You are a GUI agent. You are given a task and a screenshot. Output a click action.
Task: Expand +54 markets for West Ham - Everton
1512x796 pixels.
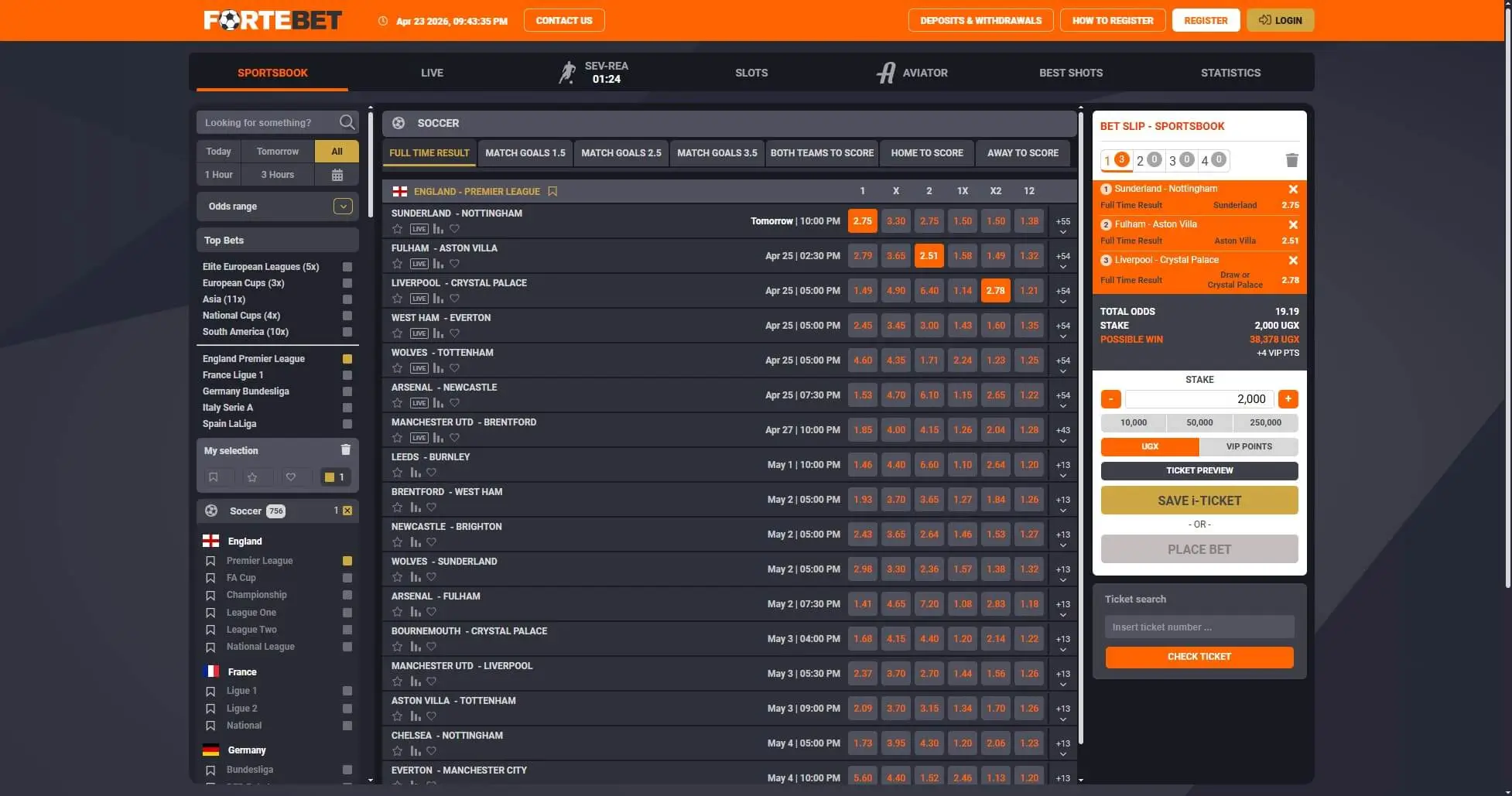click(1063, 330)
